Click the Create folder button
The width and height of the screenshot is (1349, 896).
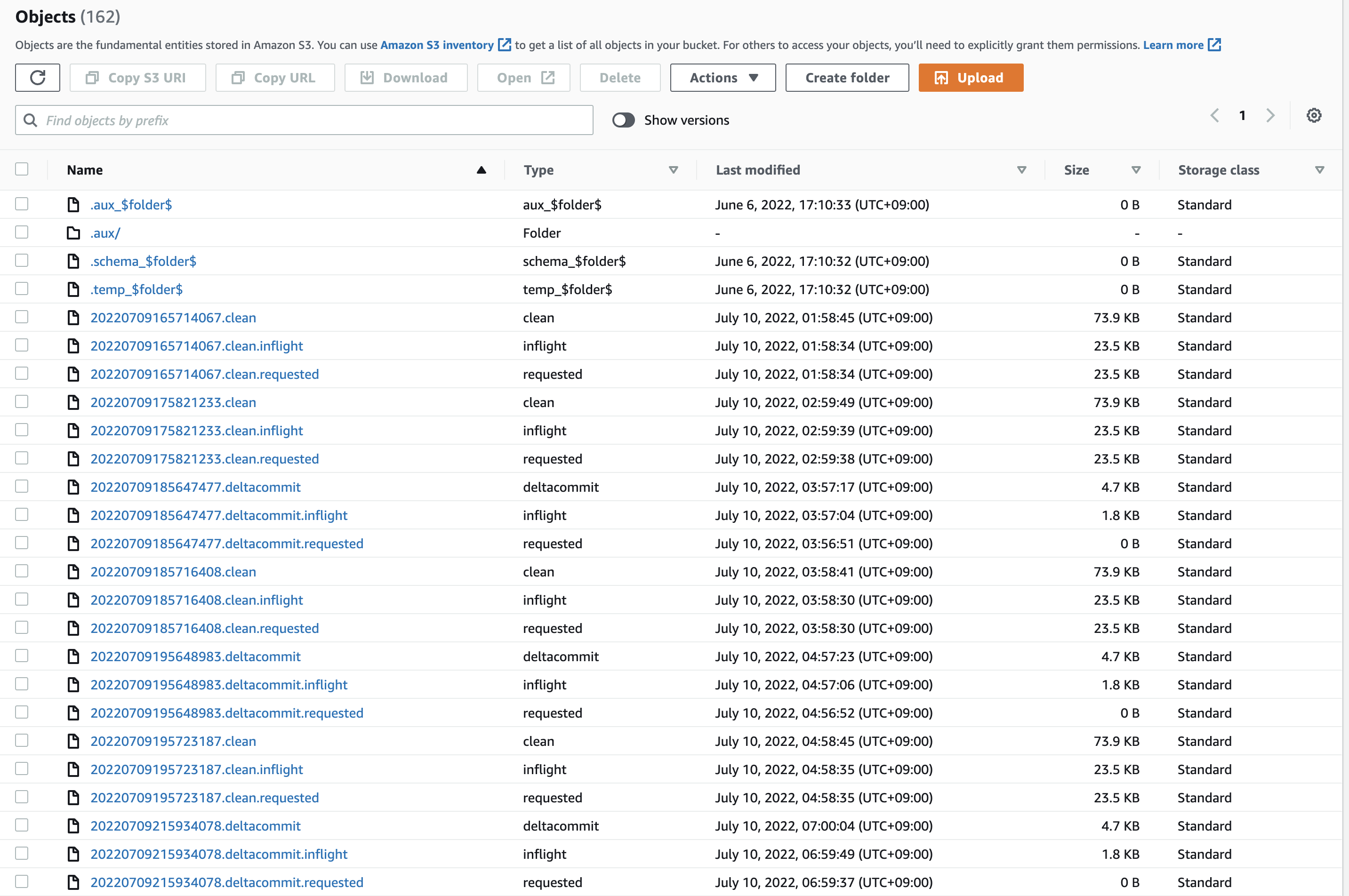pos(847,78)
